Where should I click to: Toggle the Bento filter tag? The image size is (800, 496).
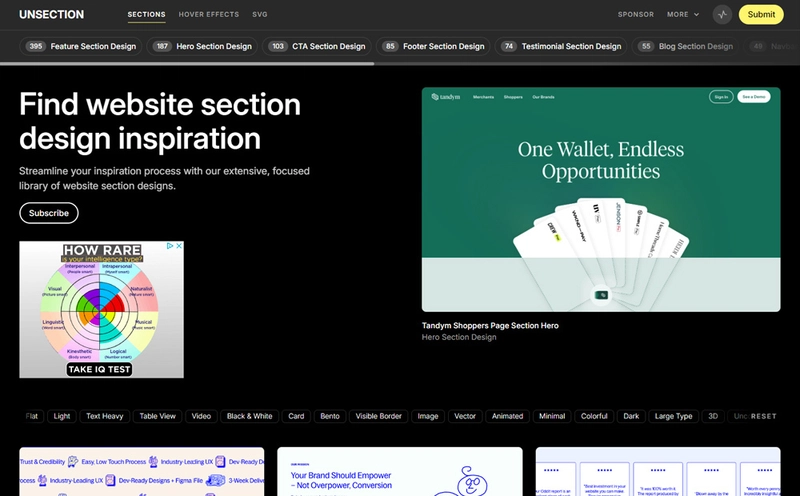tap(330, 416)
